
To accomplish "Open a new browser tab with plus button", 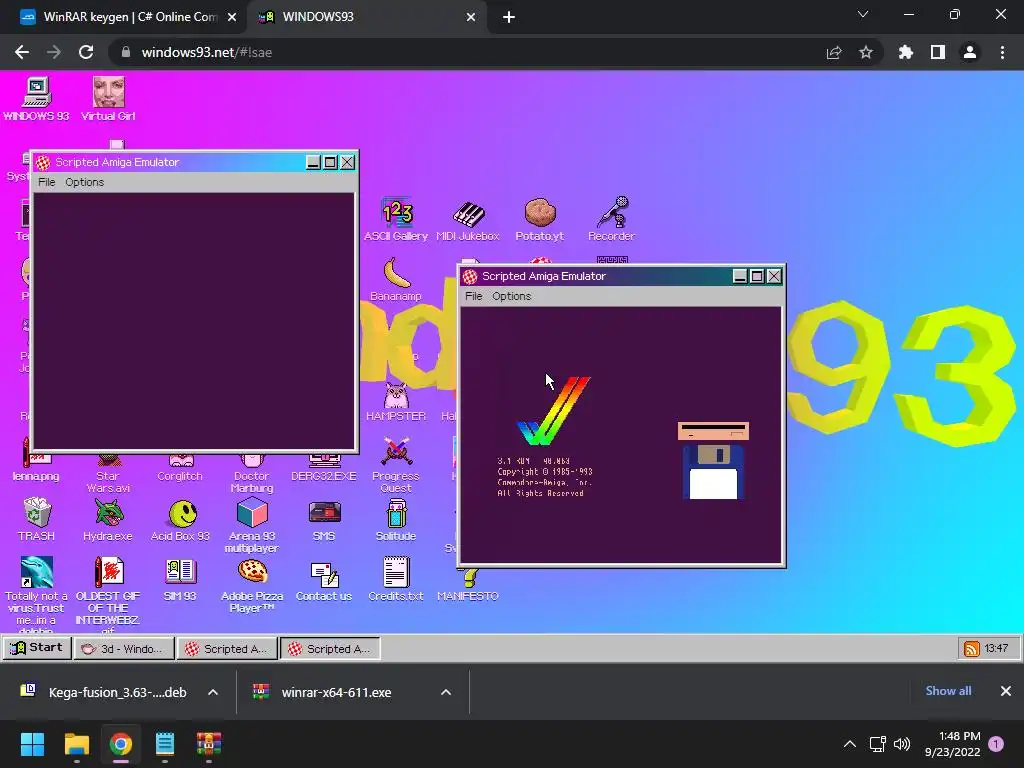I will pyautogui.click(x=509, y=18).
